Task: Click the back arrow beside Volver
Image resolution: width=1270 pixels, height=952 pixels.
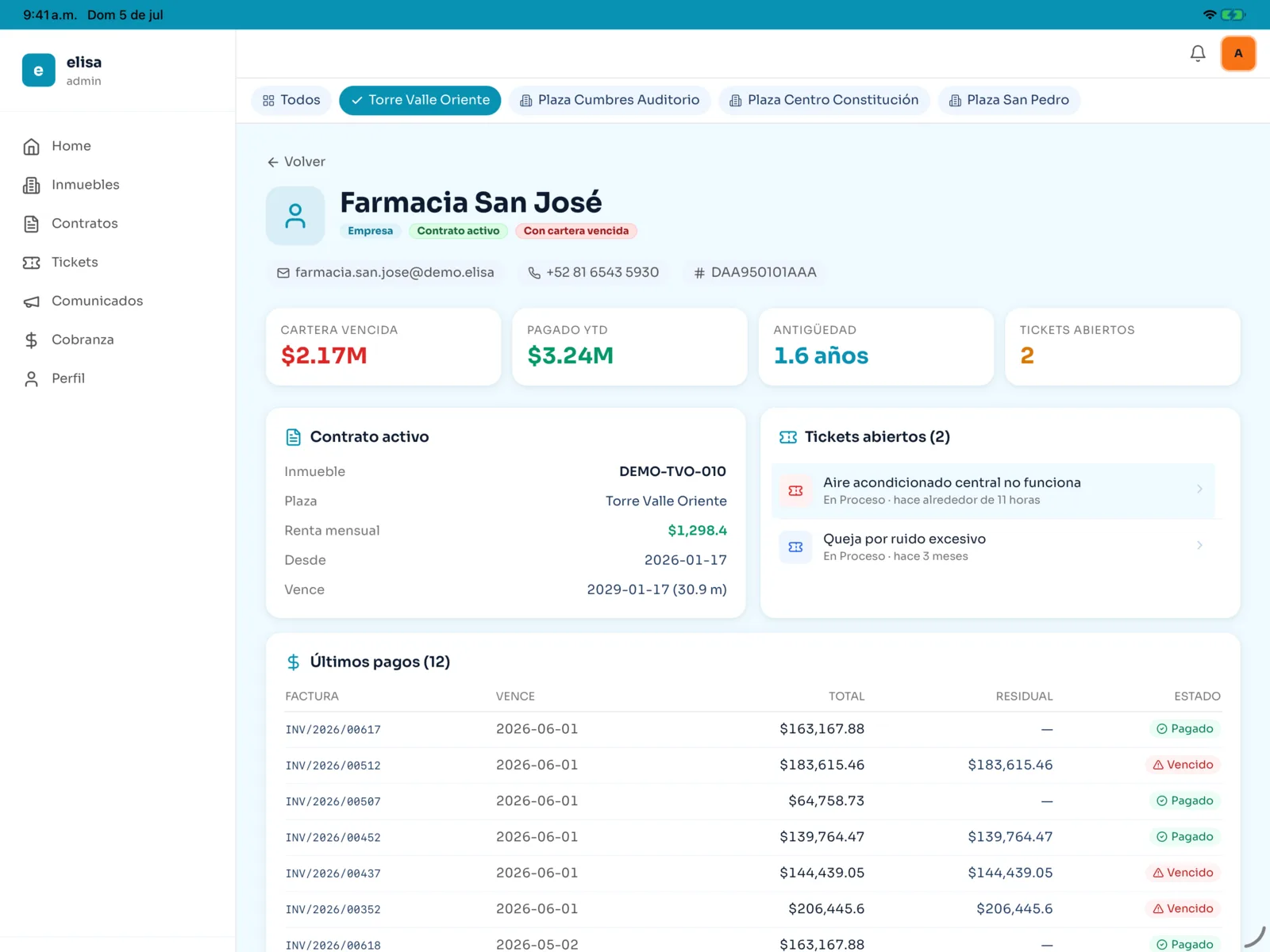Action: tap(273, 163)
